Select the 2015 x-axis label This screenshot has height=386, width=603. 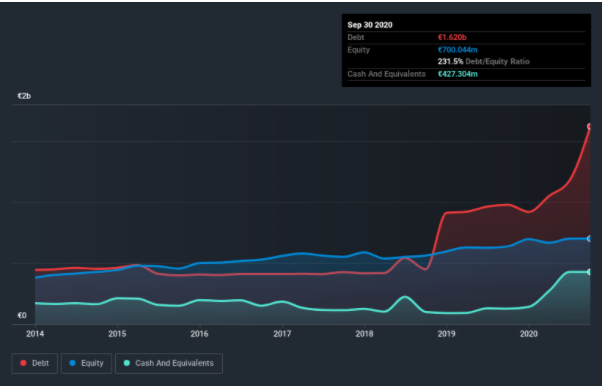[117, 334]
